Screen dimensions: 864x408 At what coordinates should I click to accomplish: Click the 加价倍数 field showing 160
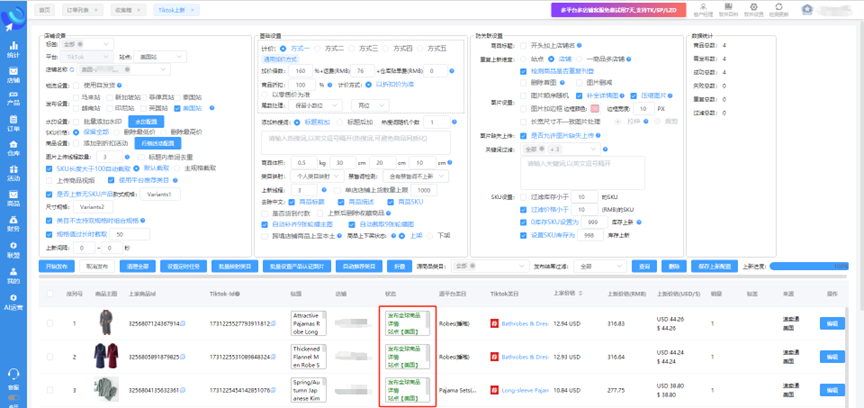pos(300,71)
